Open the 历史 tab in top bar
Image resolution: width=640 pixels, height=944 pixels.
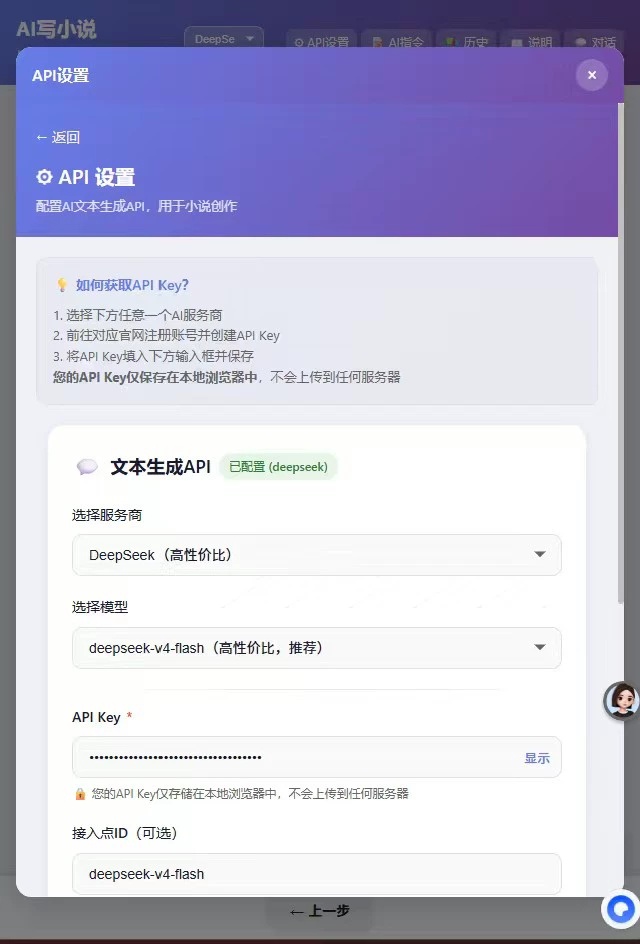(467, 41)
